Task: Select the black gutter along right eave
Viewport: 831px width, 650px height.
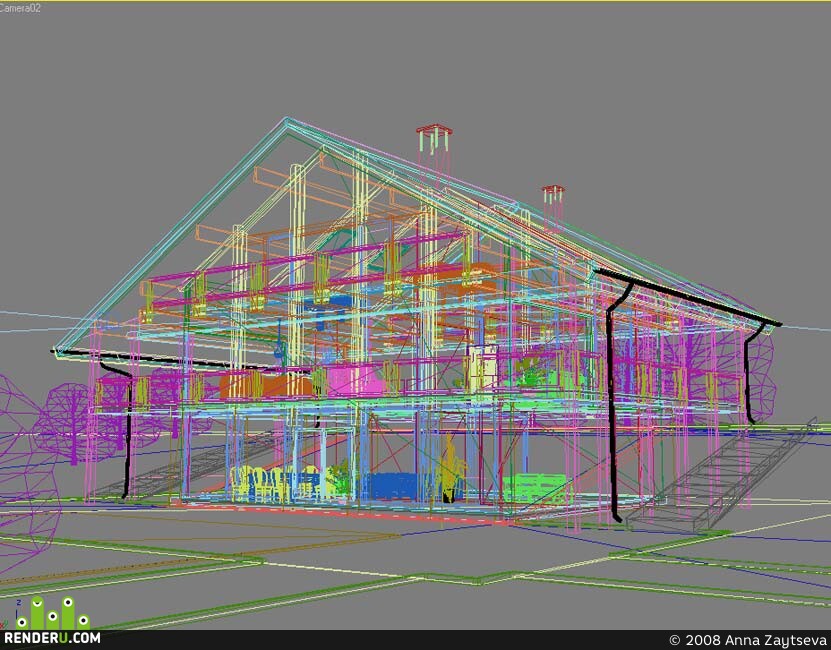Action: click(x=687, y=297)
